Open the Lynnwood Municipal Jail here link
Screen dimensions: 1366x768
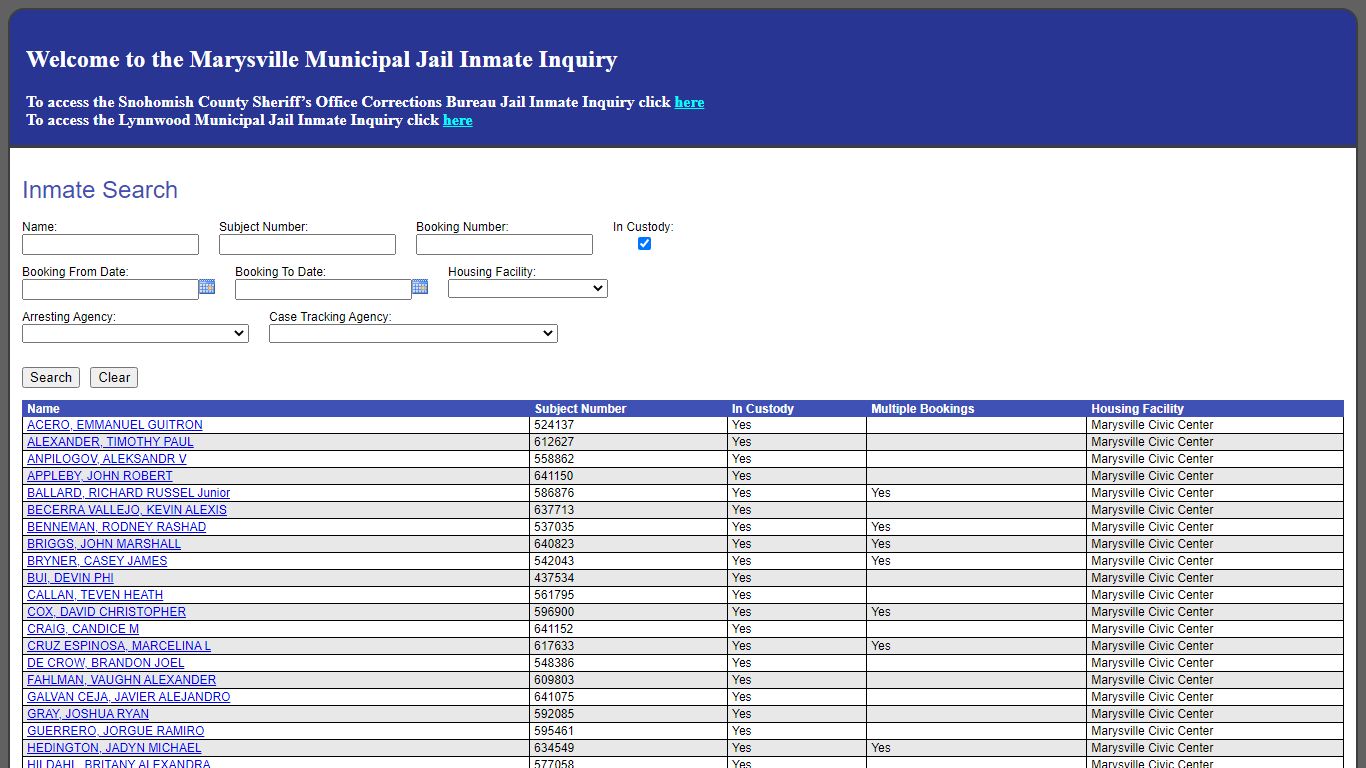[458, 120]
